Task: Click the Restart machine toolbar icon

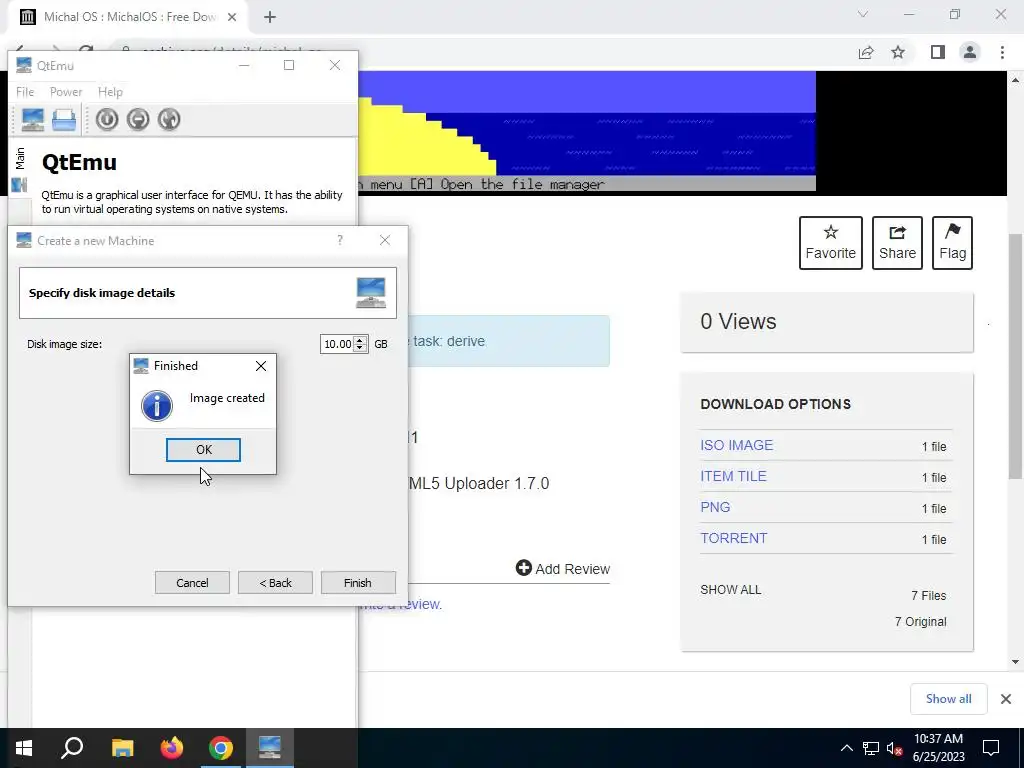Action: 168,120
